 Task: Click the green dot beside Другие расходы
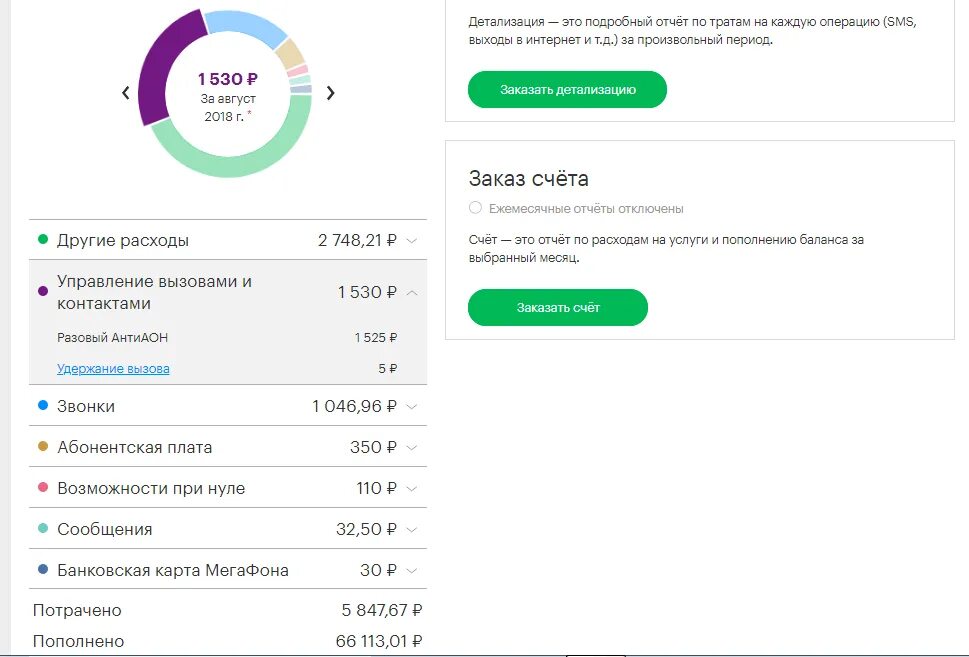coord(43,240)
